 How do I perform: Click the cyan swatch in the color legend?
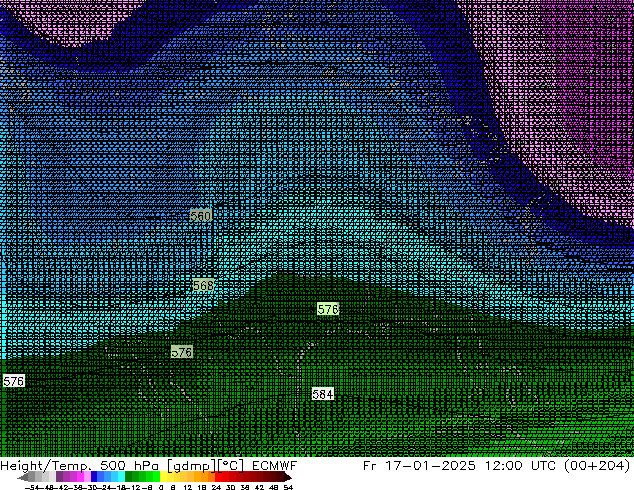click(122, 477)
